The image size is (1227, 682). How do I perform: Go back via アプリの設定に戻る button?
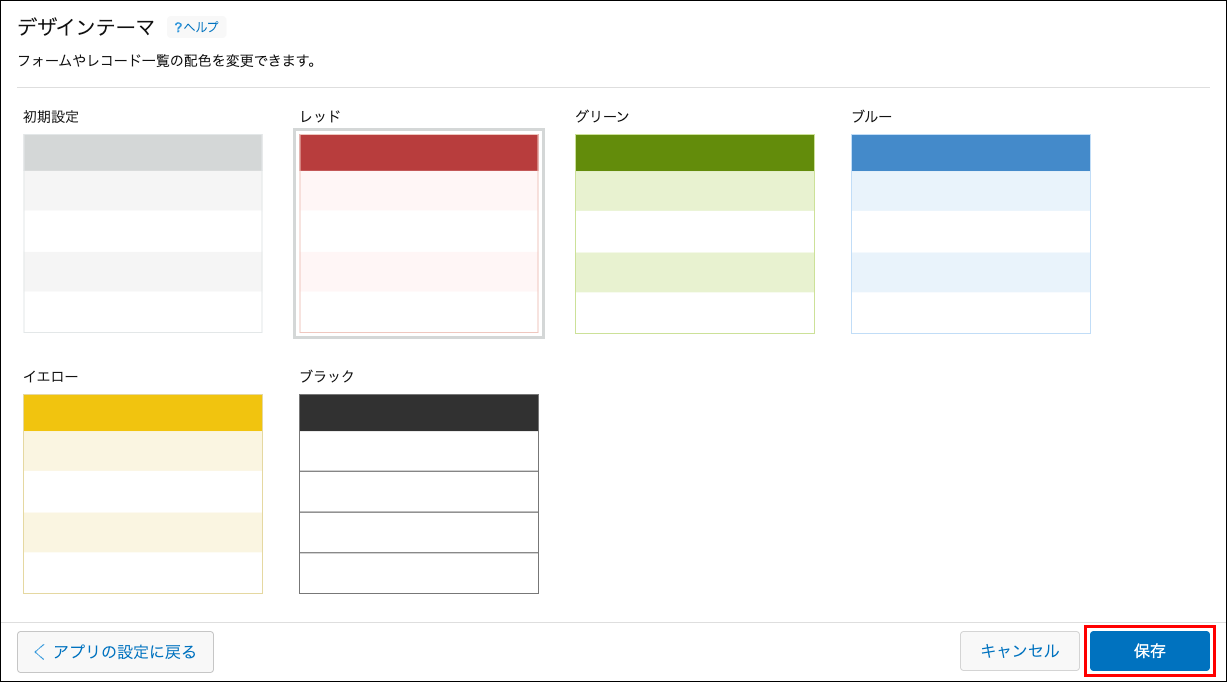point(115,652)
